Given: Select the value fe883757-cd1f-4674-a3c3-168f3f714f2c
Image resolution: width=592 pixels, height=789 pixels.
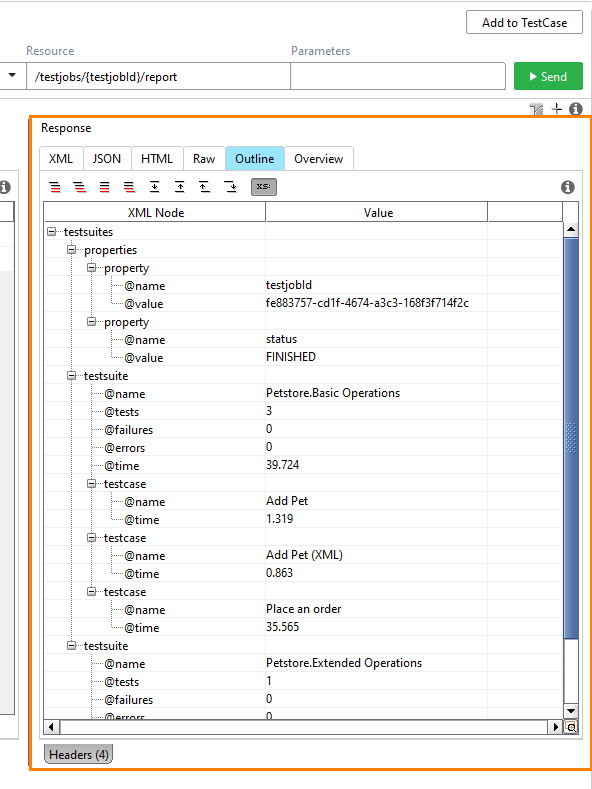Looking at the screenshot, I should pyautogui.click(x=367, y=303).
